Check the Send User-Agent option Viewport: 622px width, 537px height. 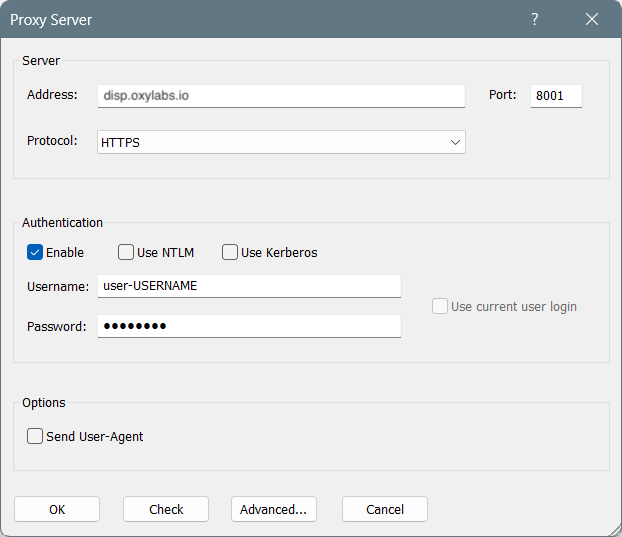coord(35,436)
